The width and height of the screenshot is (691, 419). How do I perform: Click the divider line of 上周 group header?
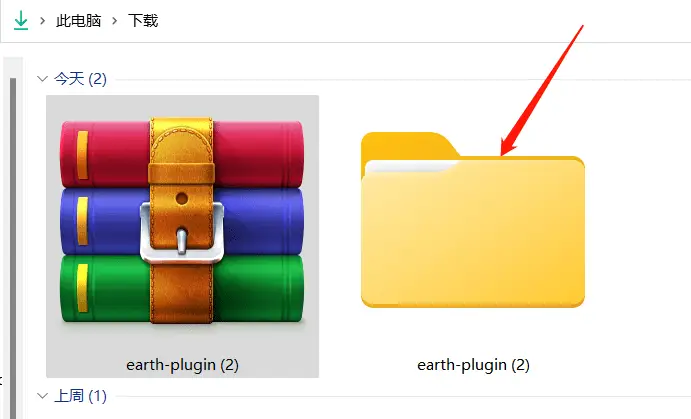pos(402,397)
